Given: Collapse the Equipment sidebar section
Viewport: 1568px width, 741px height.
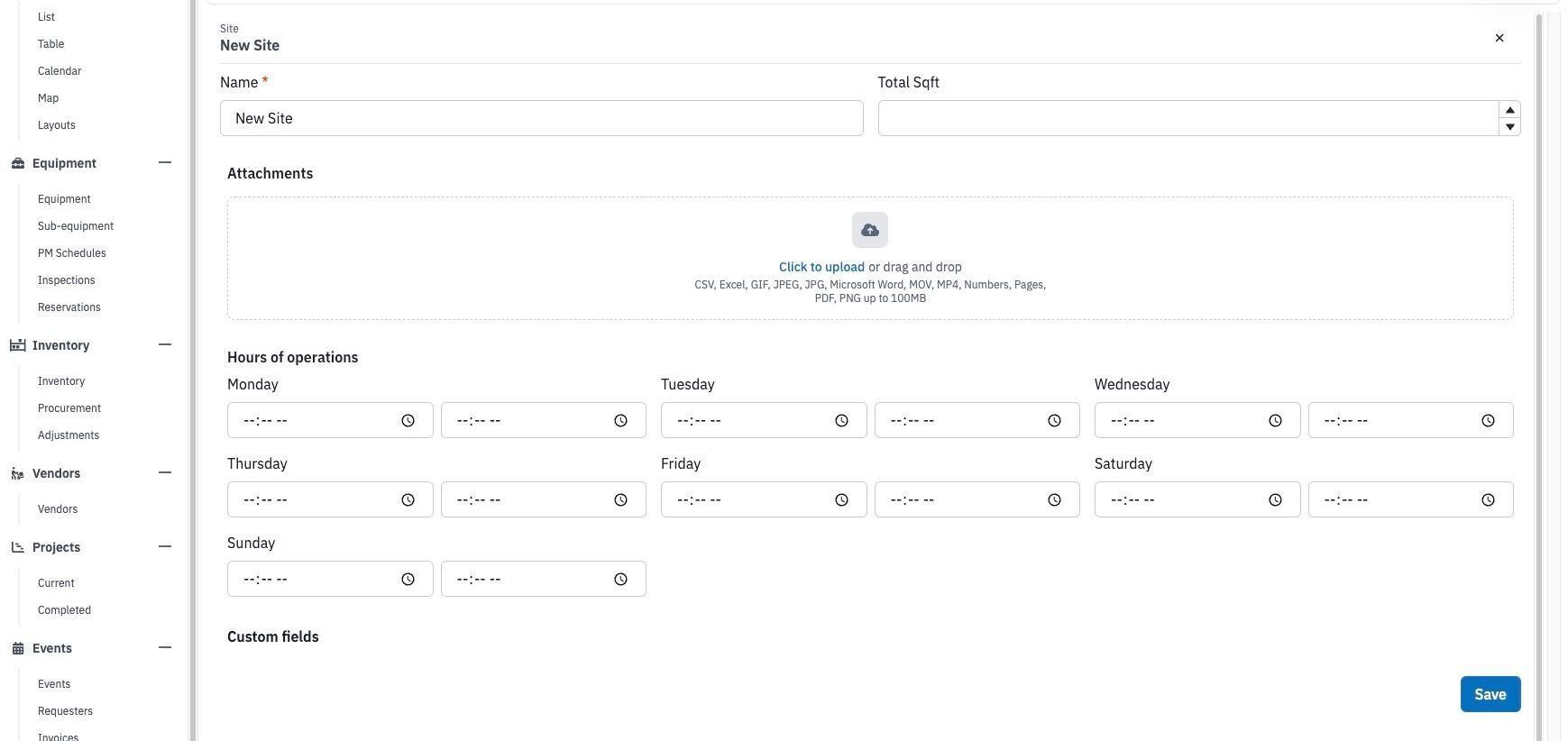Looking at the screenshot, I should (x=164, y=163).
